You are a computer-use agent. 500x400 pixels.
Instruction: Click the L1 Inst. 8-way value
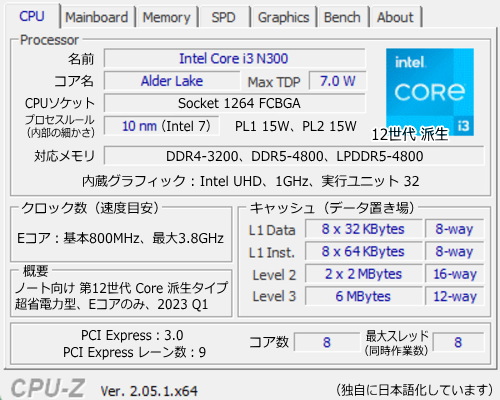454,252
